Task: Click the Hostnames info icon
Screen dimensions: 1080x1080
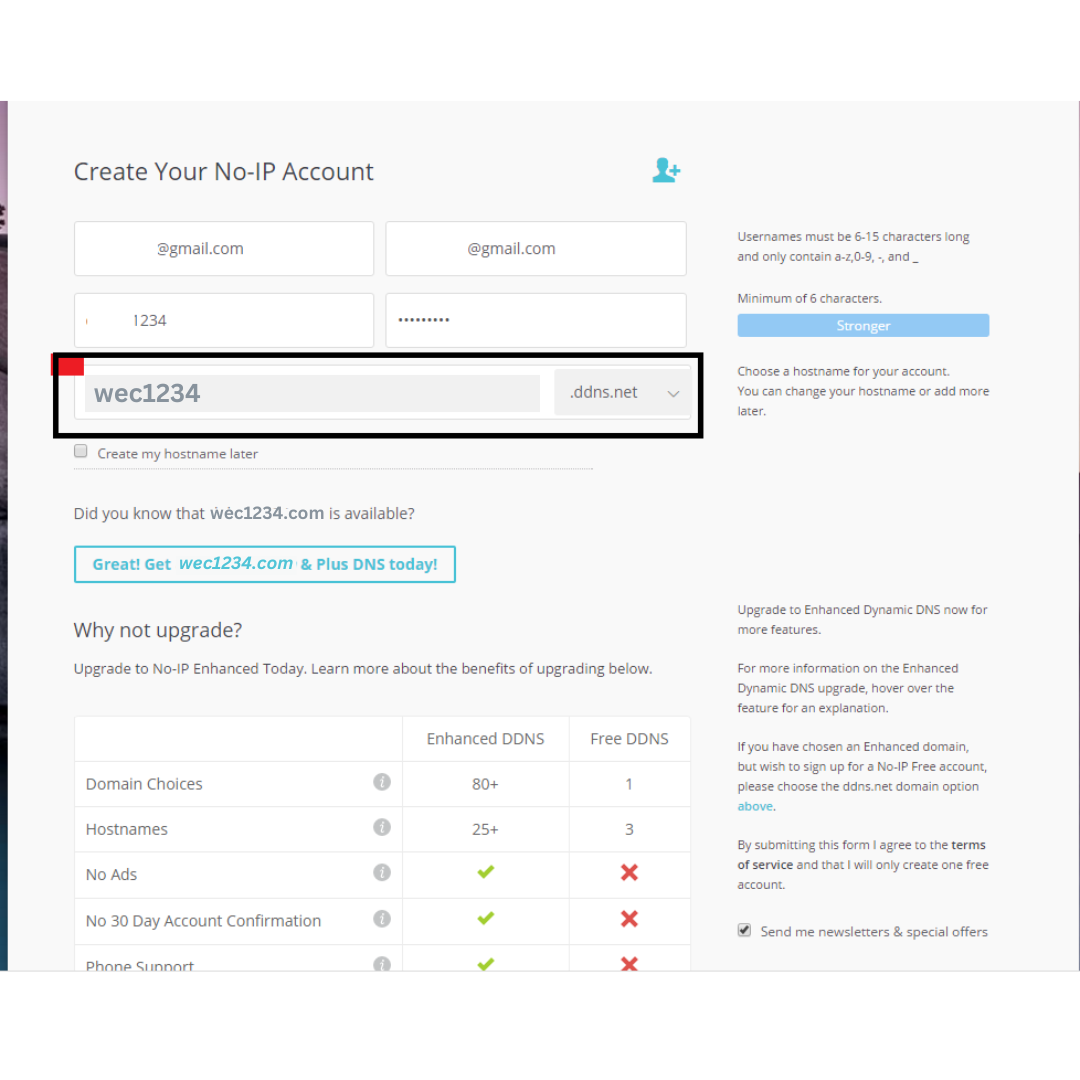Action: [x=382, y=827]
